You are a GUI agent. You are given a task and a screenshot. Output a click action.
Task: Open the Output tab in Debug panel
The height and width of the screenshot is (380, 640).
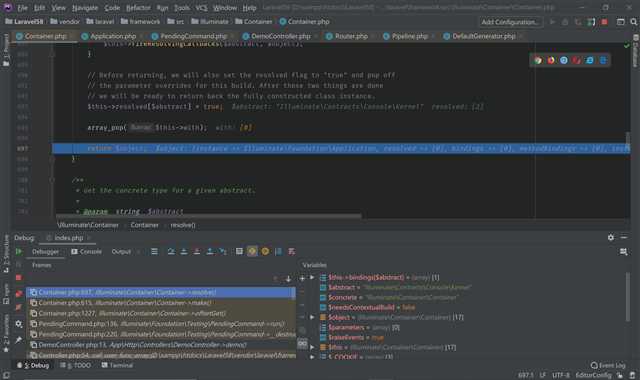[121, 252]
